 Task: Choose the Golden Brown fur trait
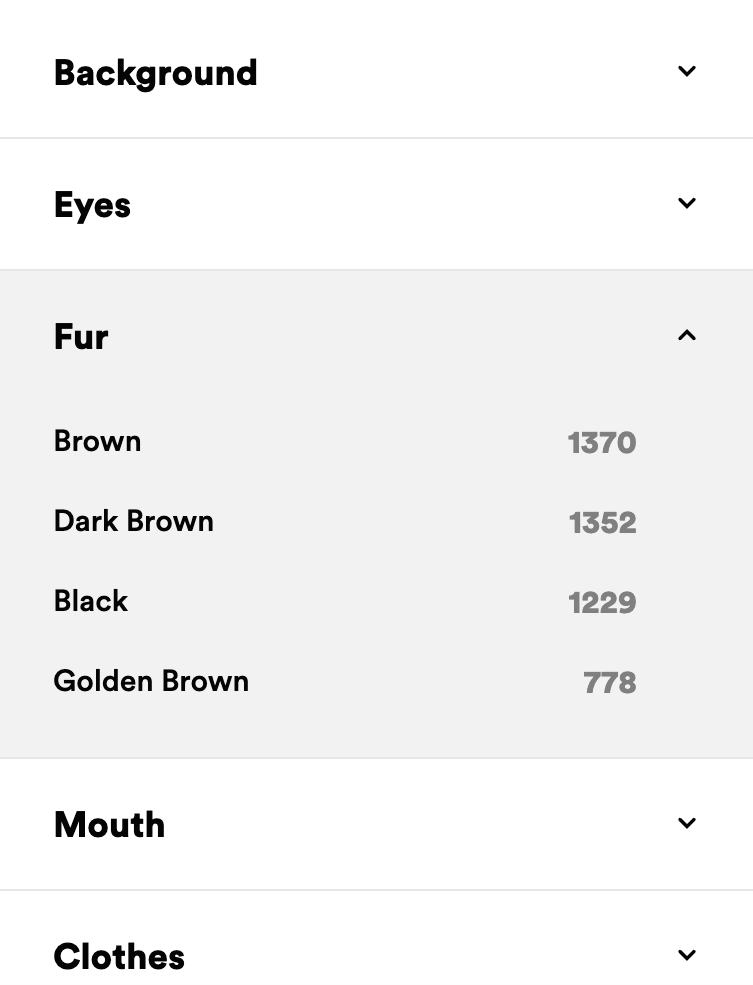[151, 681]
